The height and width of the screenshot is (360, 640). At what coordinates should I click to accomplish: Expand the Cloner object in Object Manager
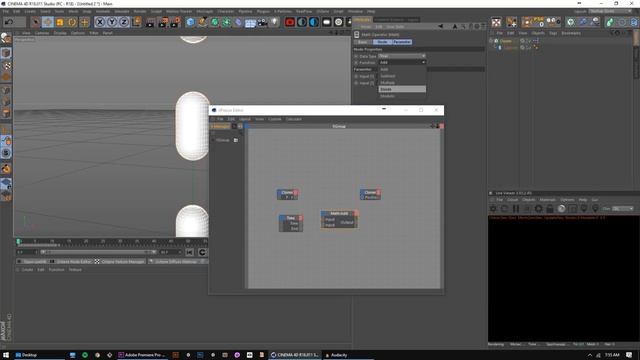pos(491,41)
